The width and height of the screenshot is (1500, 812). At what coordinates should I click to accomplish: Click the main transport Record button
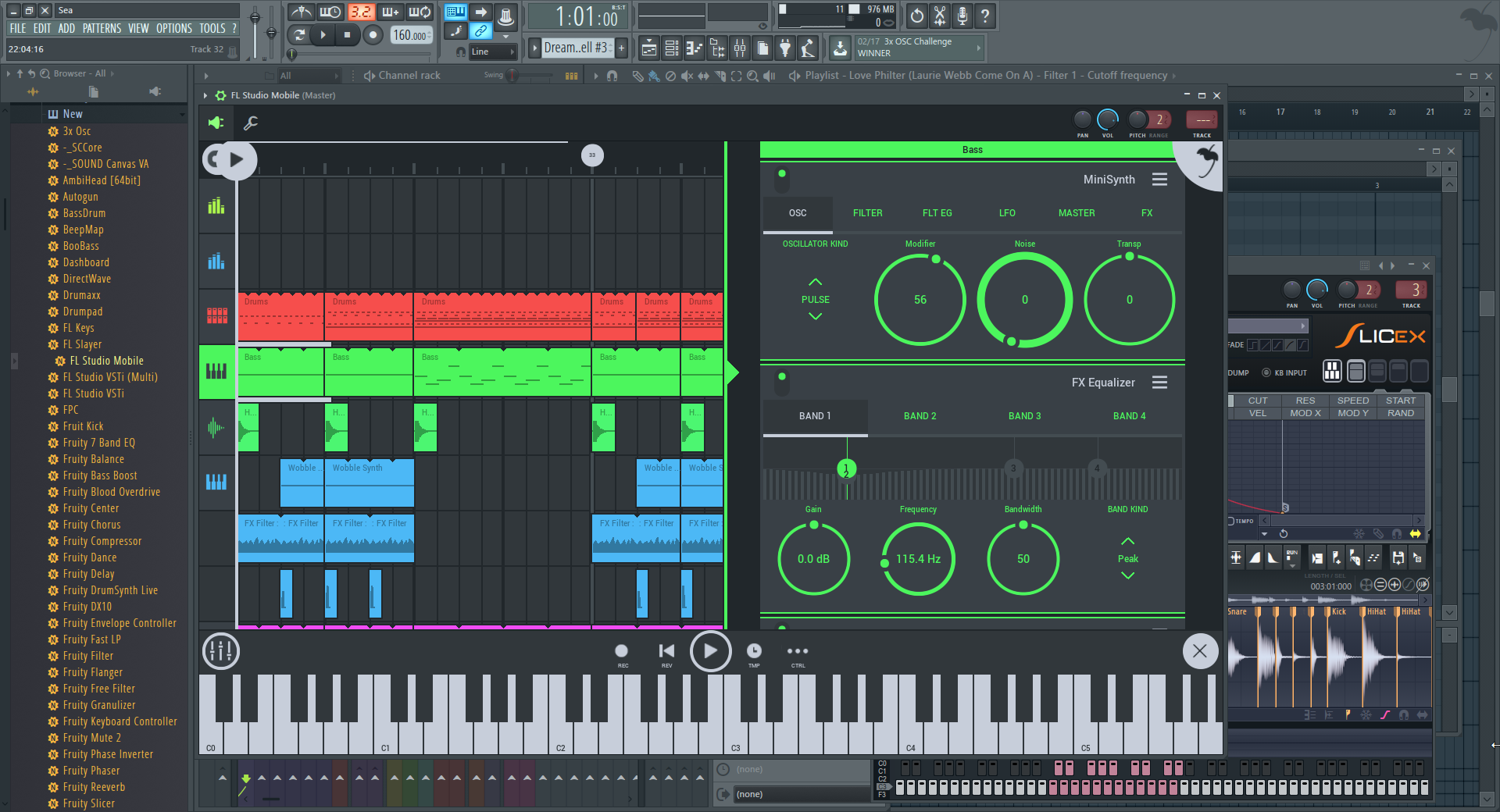(373, 34)
